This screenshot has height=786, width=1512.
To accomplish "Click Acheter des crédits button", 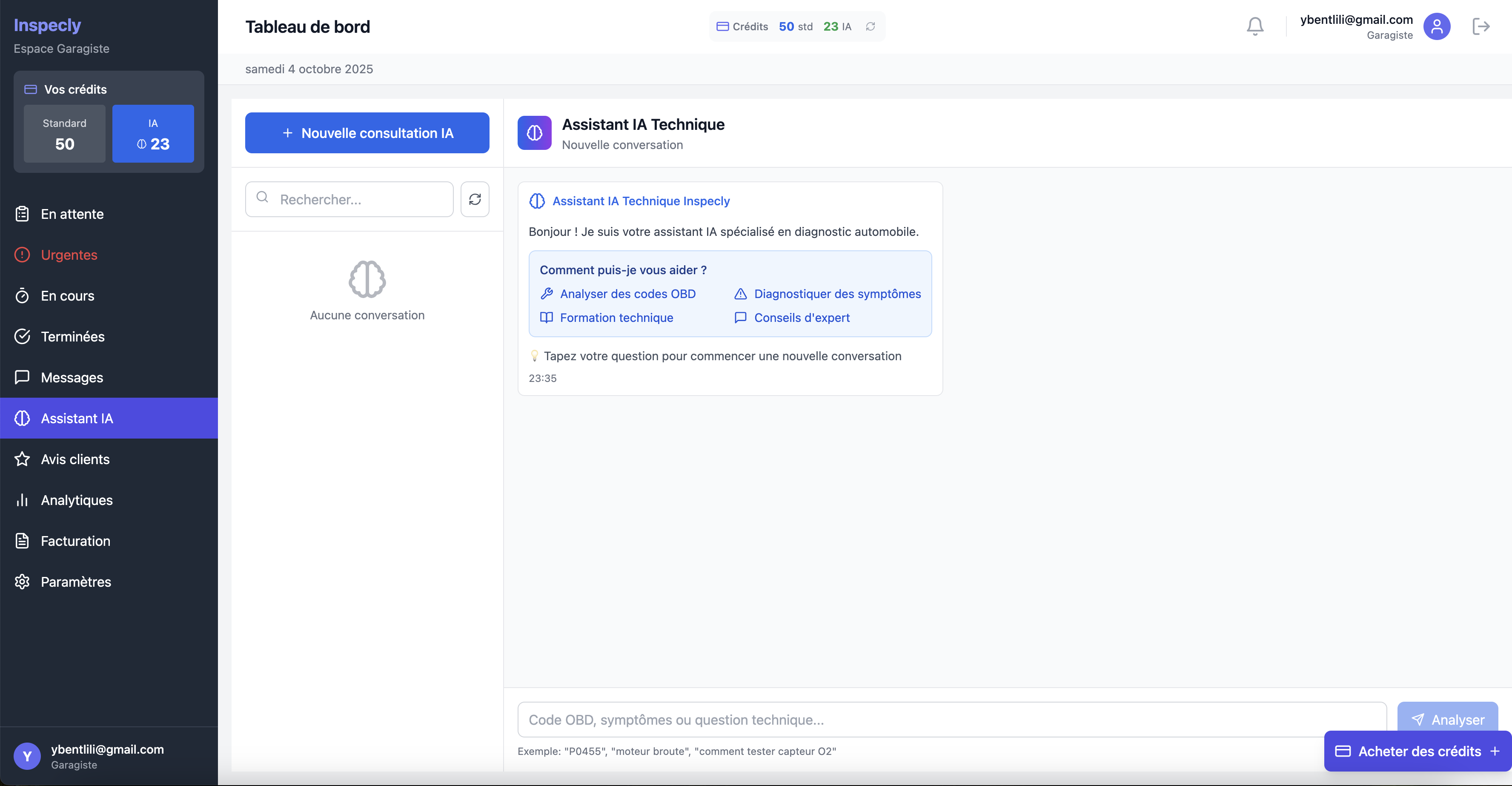I will [1417, 752].
